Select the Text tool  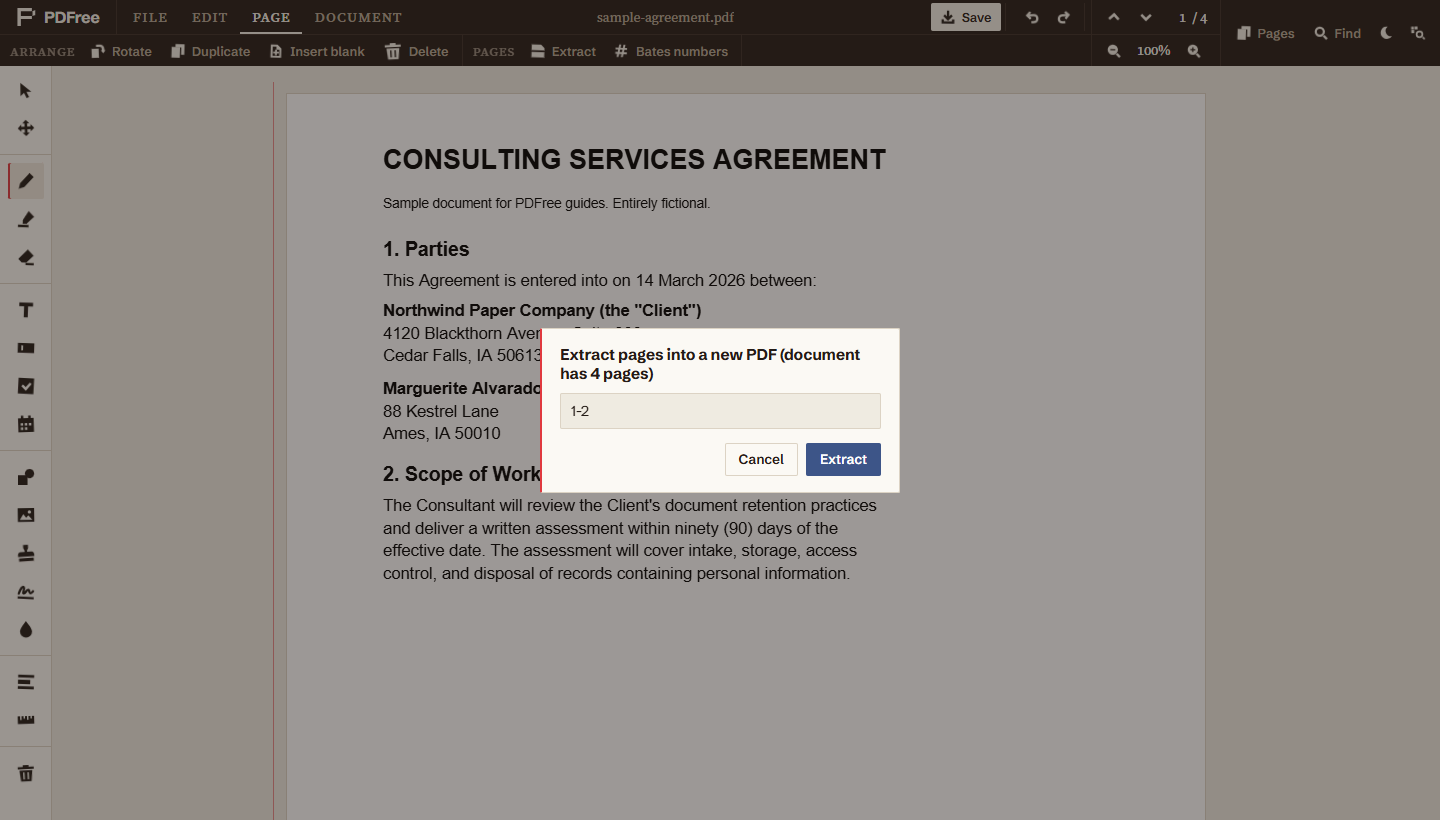click(x=26, y=310)
